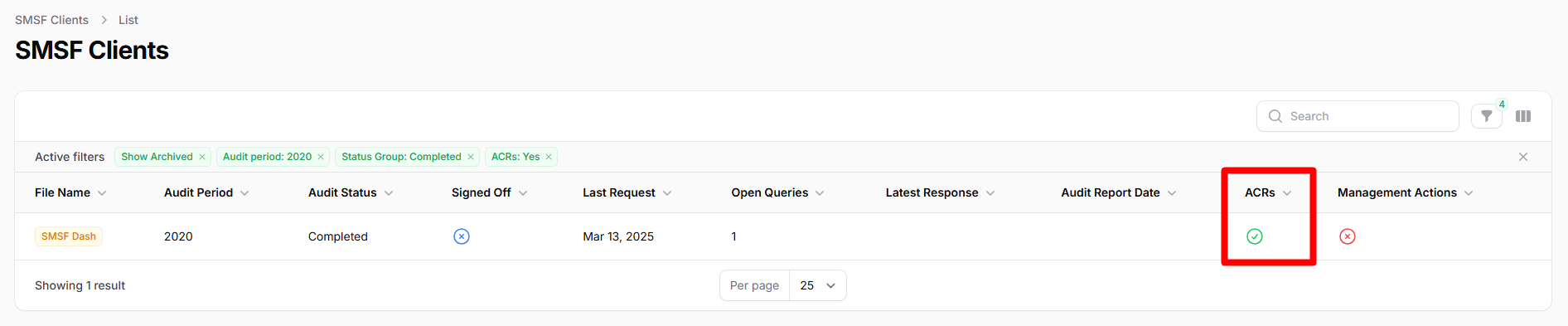This screenshot has width=1568, height=326.
Task: Open the column toggle icon
Action: pyautogui.click(x=1523, y=116)
